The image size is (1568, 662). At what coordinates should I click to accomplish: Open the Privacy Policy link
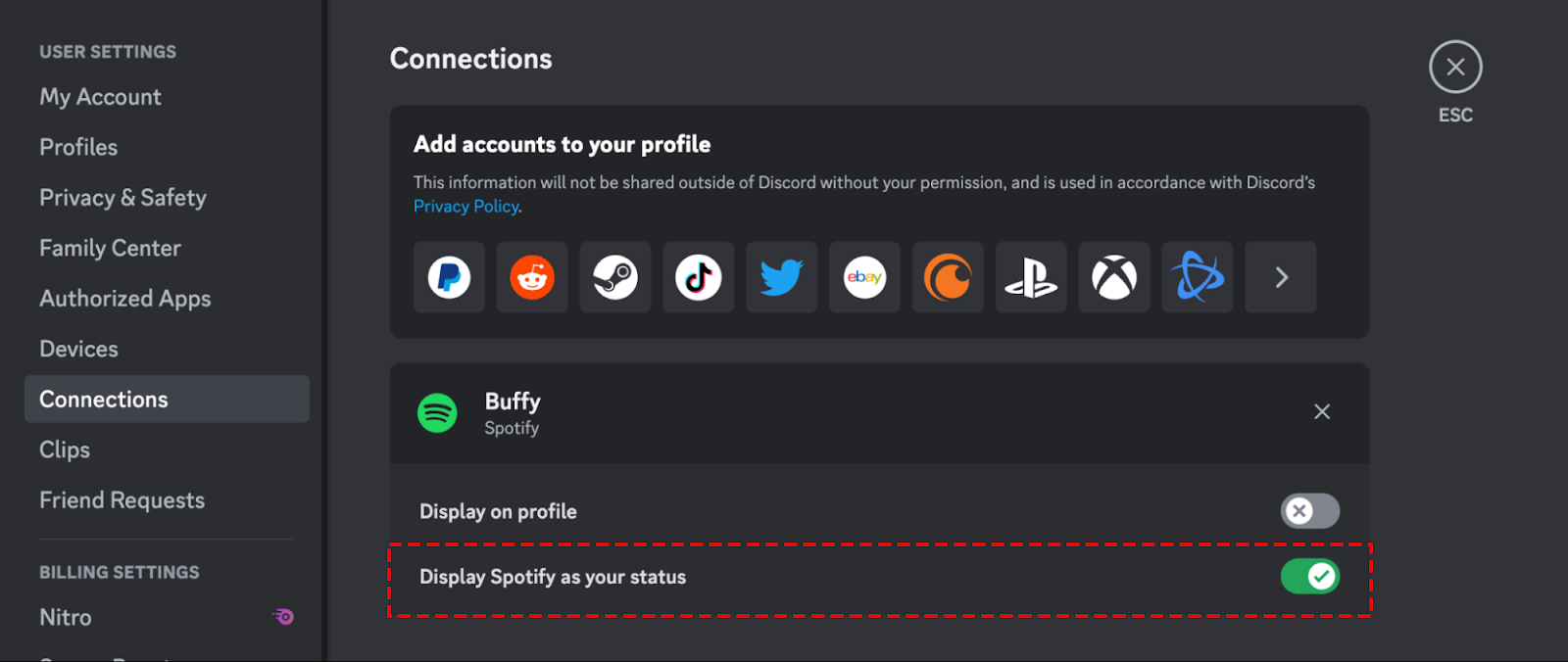pyautogui.click(x=466, y=207)
